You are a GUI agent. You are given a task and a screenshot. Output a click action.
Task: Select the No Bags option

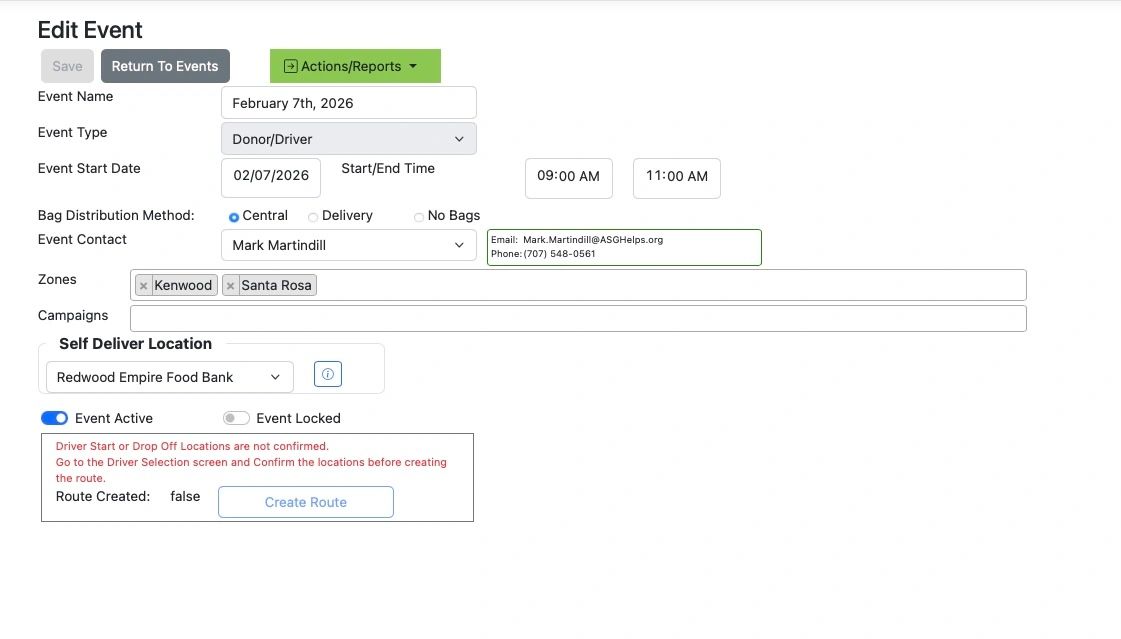pyautogui.click(x=419, y=217)
